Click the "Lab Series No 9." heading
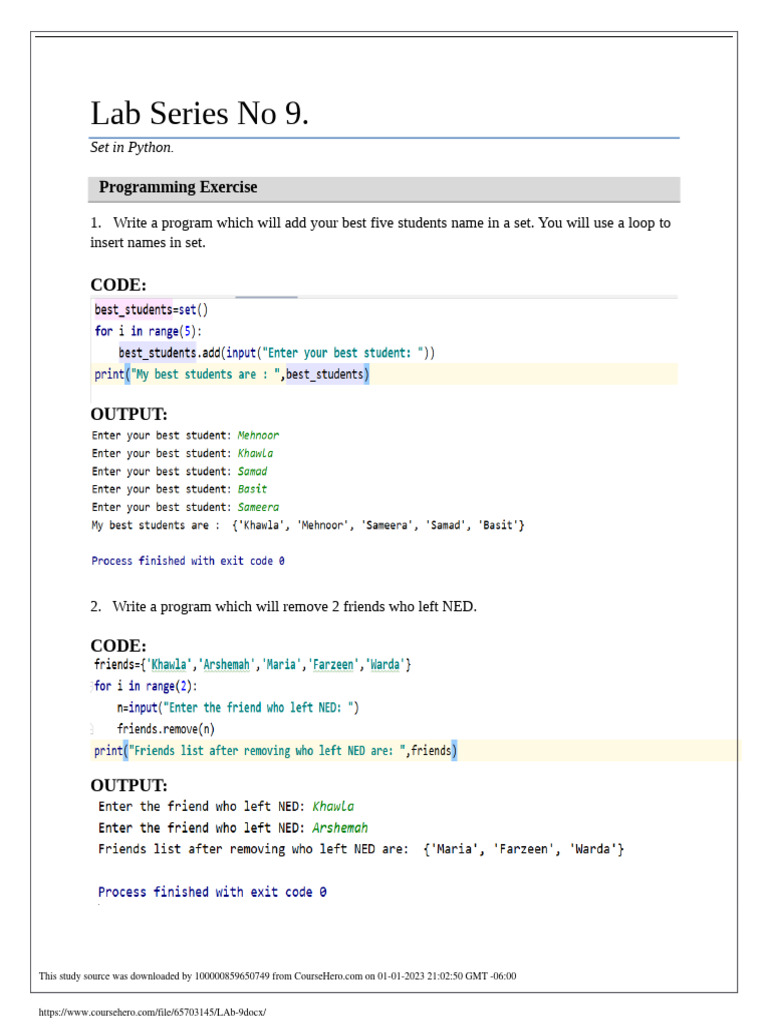768x1024 pixels. point(200,114)
